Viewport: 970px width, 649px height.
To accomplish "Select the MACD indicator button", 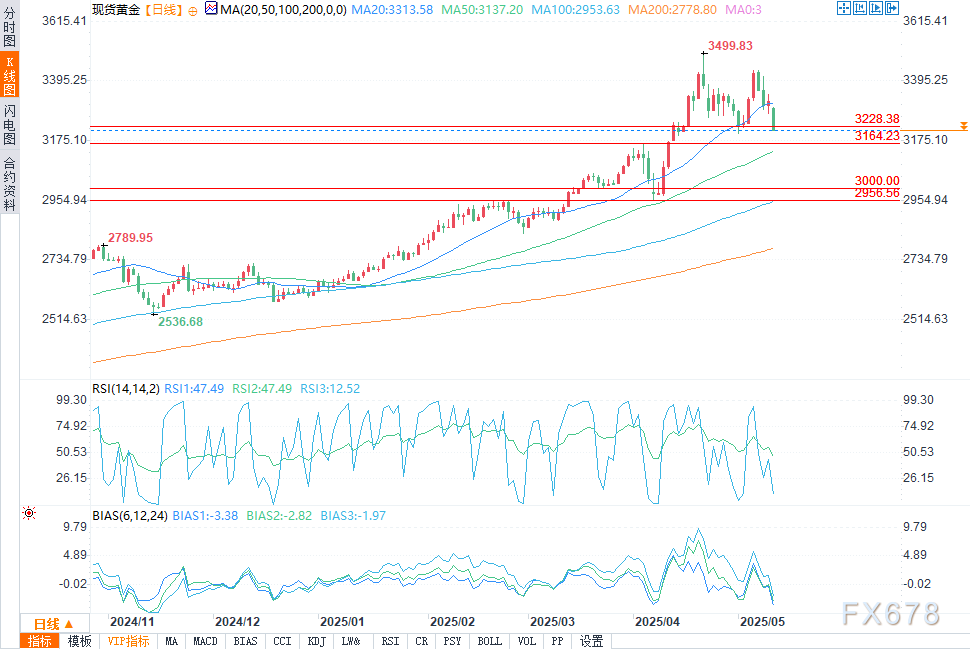I will [205, 641].
